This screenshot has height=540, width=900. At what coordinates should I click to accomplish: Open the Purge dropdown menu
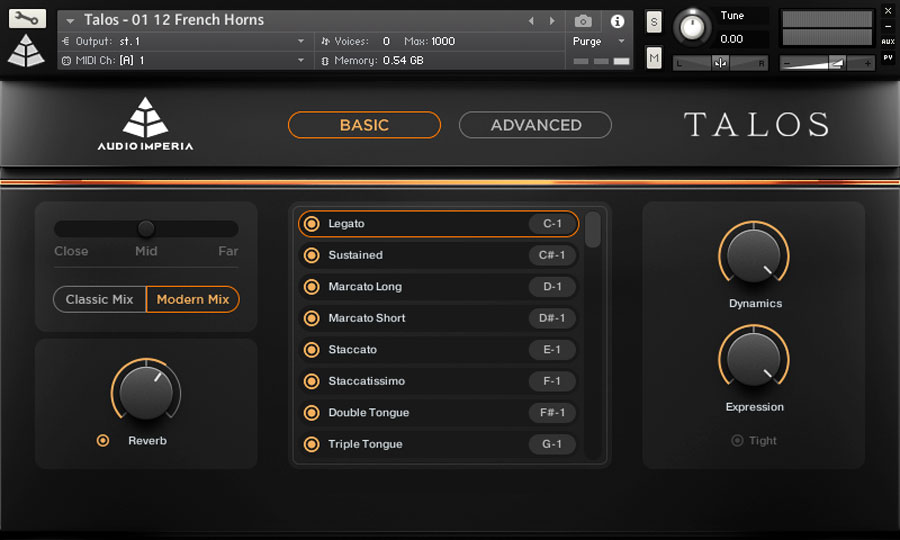[x=622, y=41]
